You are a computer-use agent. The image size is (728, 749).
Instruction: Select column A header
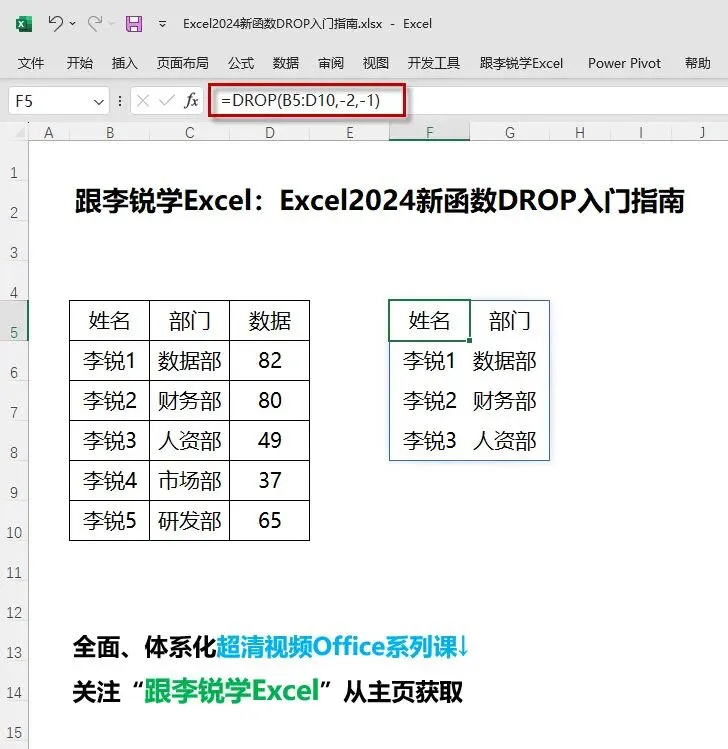click(49, 132)
